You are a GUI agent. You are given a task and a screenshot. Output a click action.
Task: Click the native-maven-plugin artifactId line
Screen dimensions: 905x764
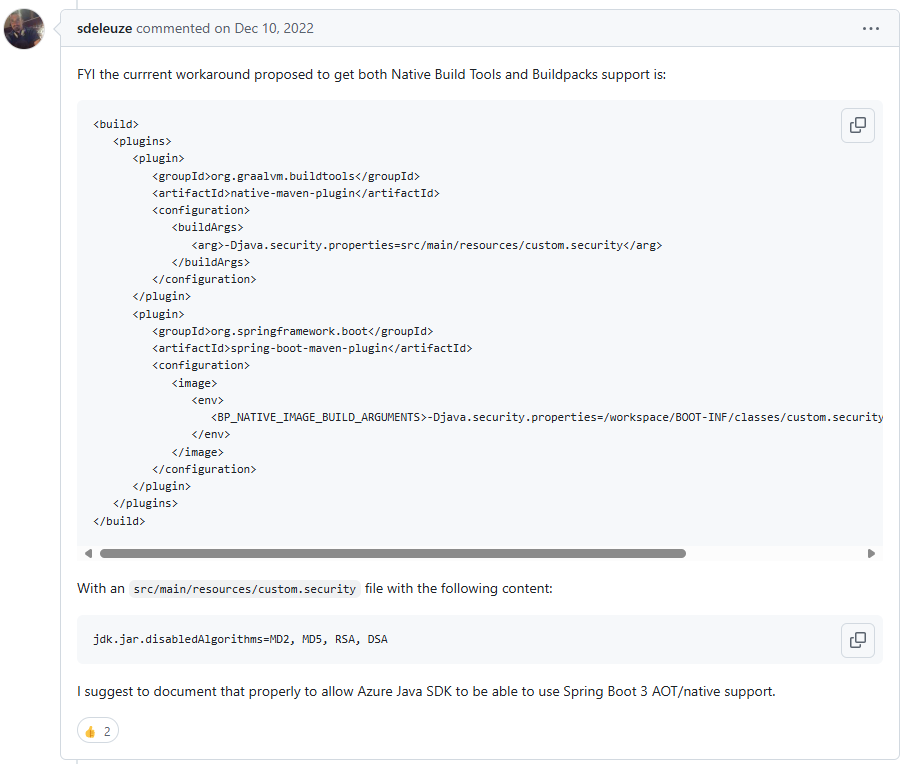pos(296,193)
